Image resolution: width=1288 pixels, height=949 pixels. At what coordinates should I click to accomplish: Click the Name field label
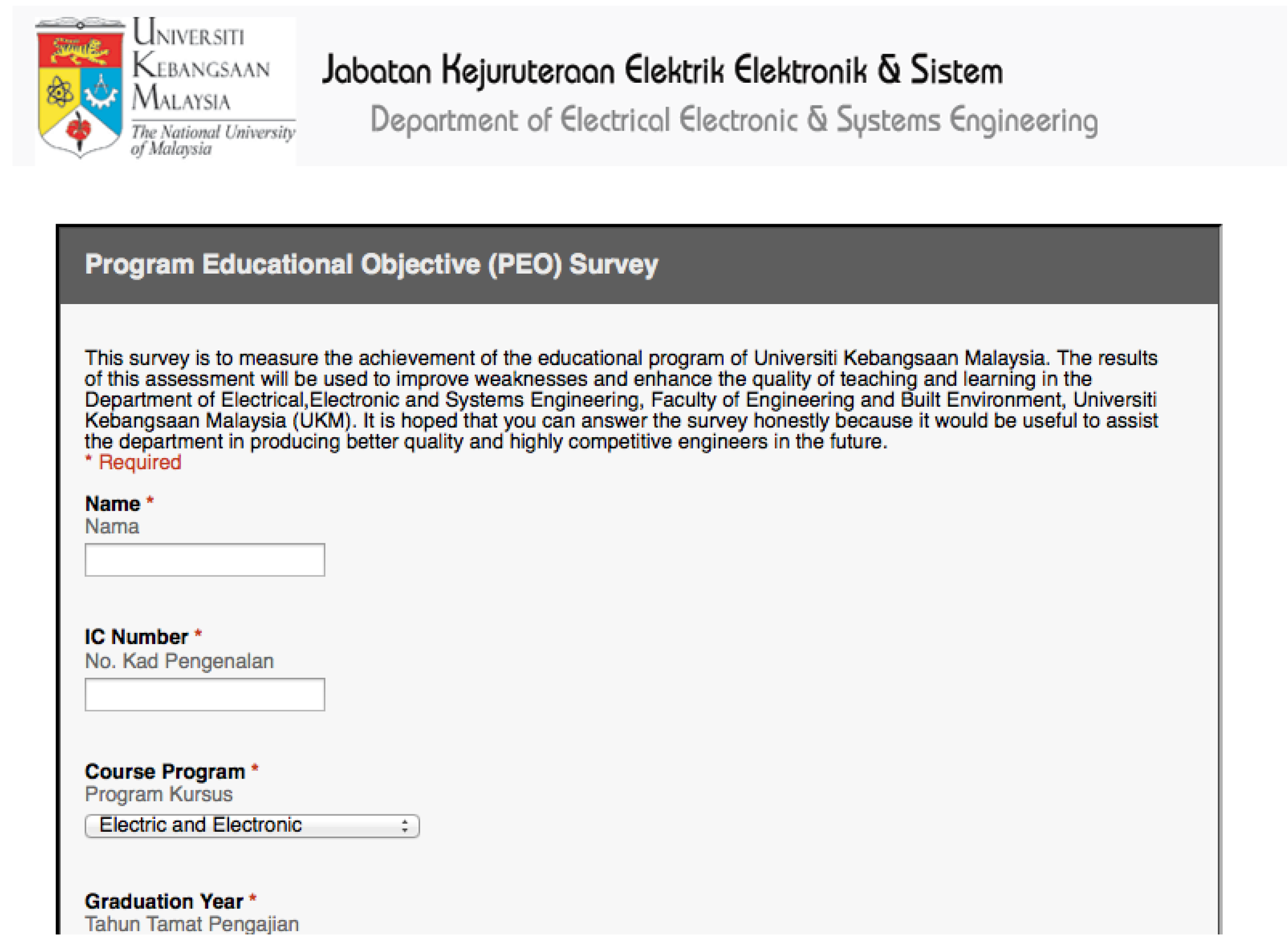113,504
